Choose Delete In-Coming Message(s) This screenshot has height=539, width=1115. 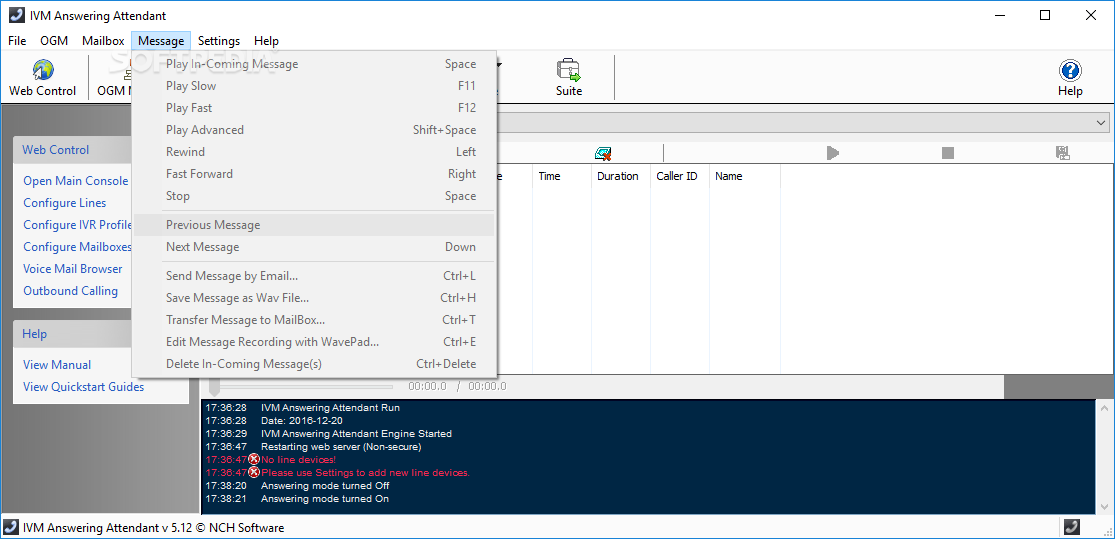(314, 365)
